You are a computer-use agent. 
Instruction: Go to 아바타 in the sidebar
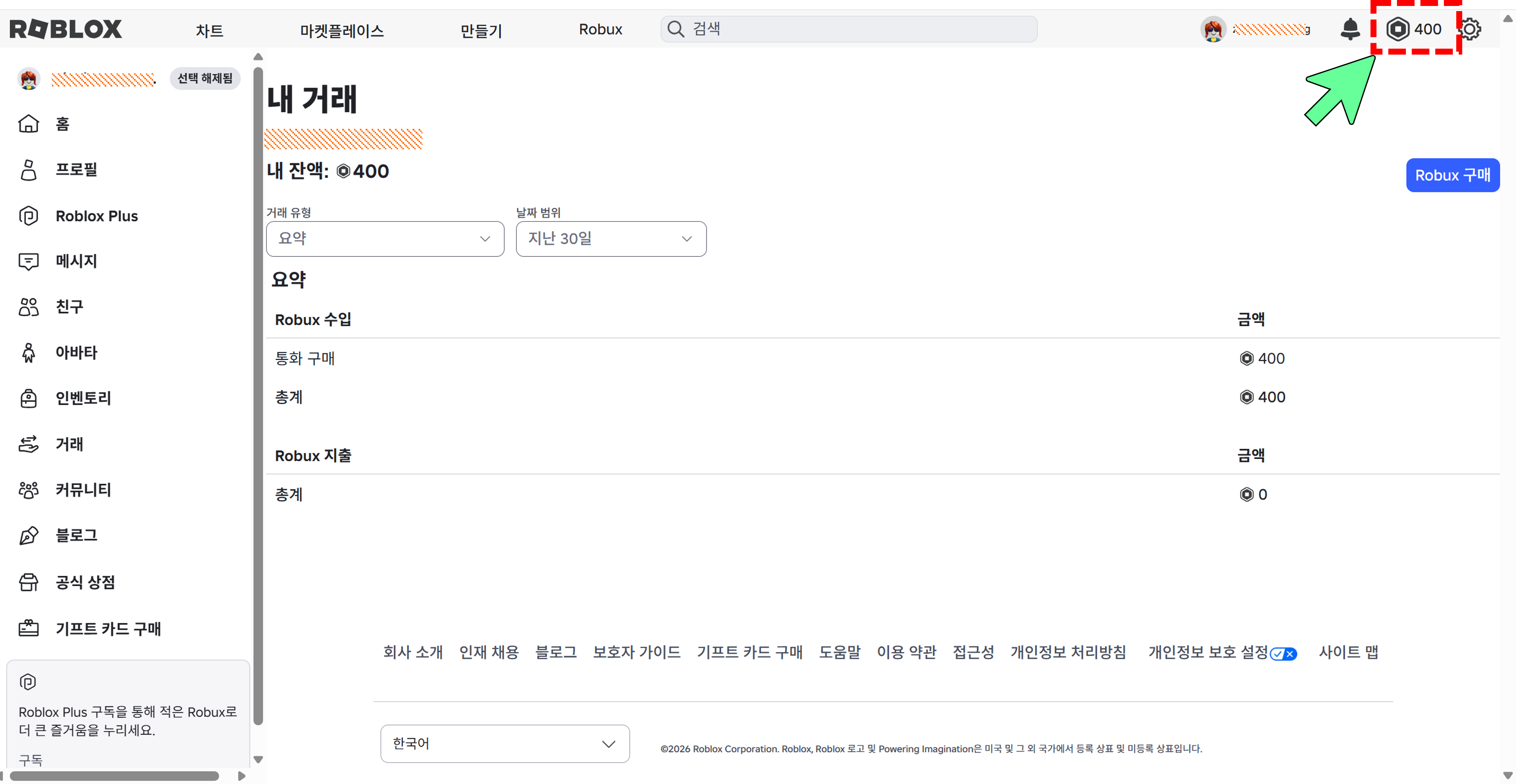click(x=76, y=352)
